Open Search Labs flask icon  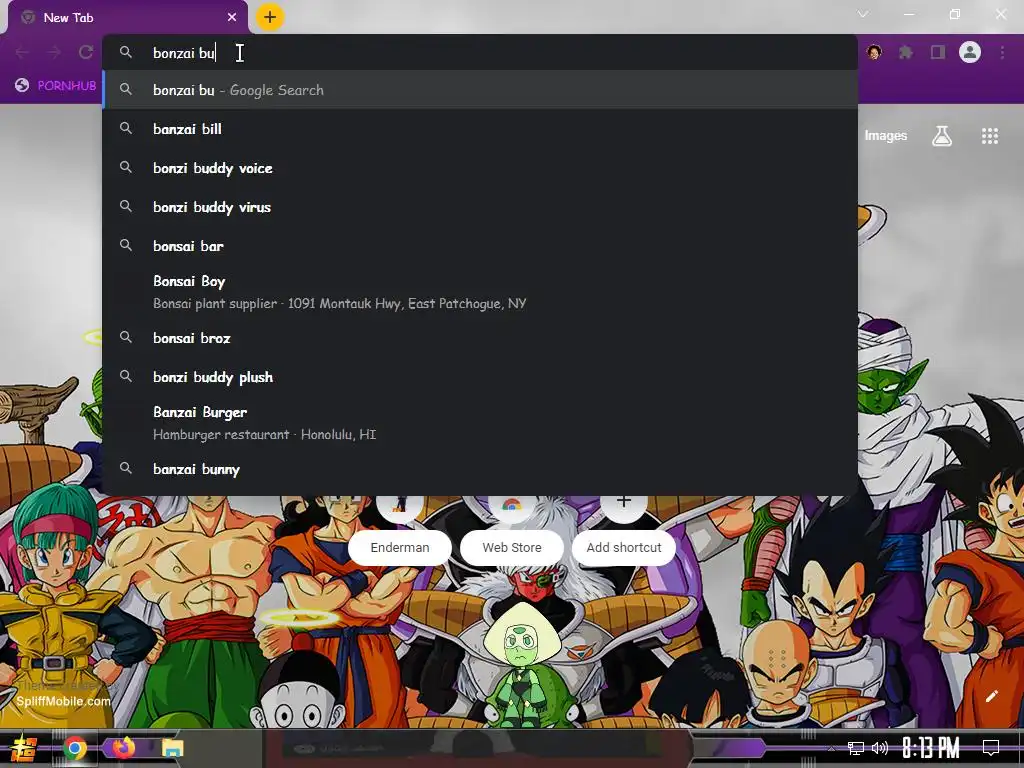[x=942, y=136]
